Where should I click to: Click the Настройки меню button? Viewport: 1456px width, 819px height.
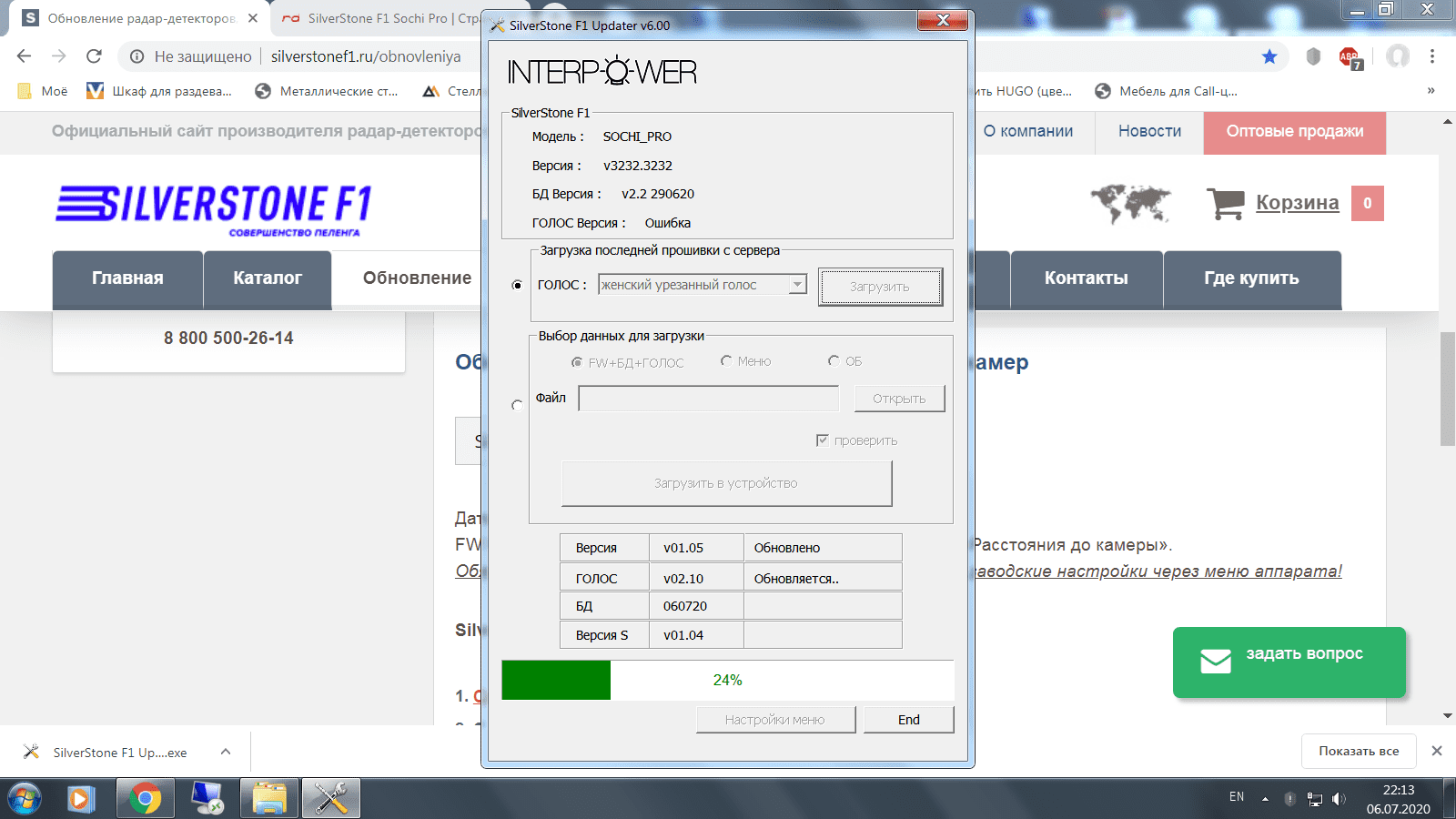[775, 720]
